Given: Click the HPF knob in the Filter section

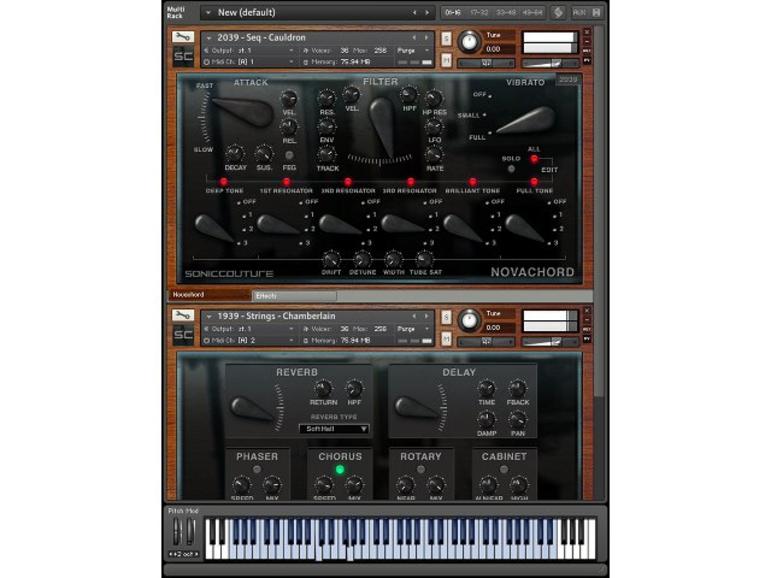Looking at the screenshot, I should click(409, 94).
